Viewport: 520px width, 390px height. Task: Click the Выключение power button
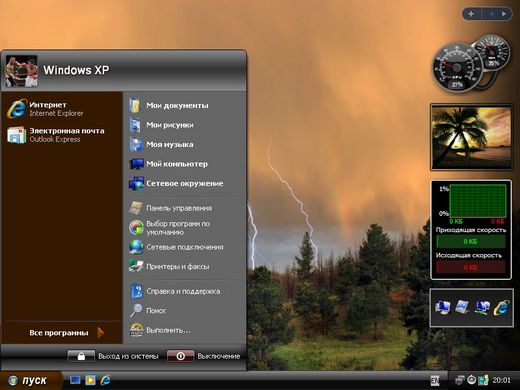pos(203,356)
